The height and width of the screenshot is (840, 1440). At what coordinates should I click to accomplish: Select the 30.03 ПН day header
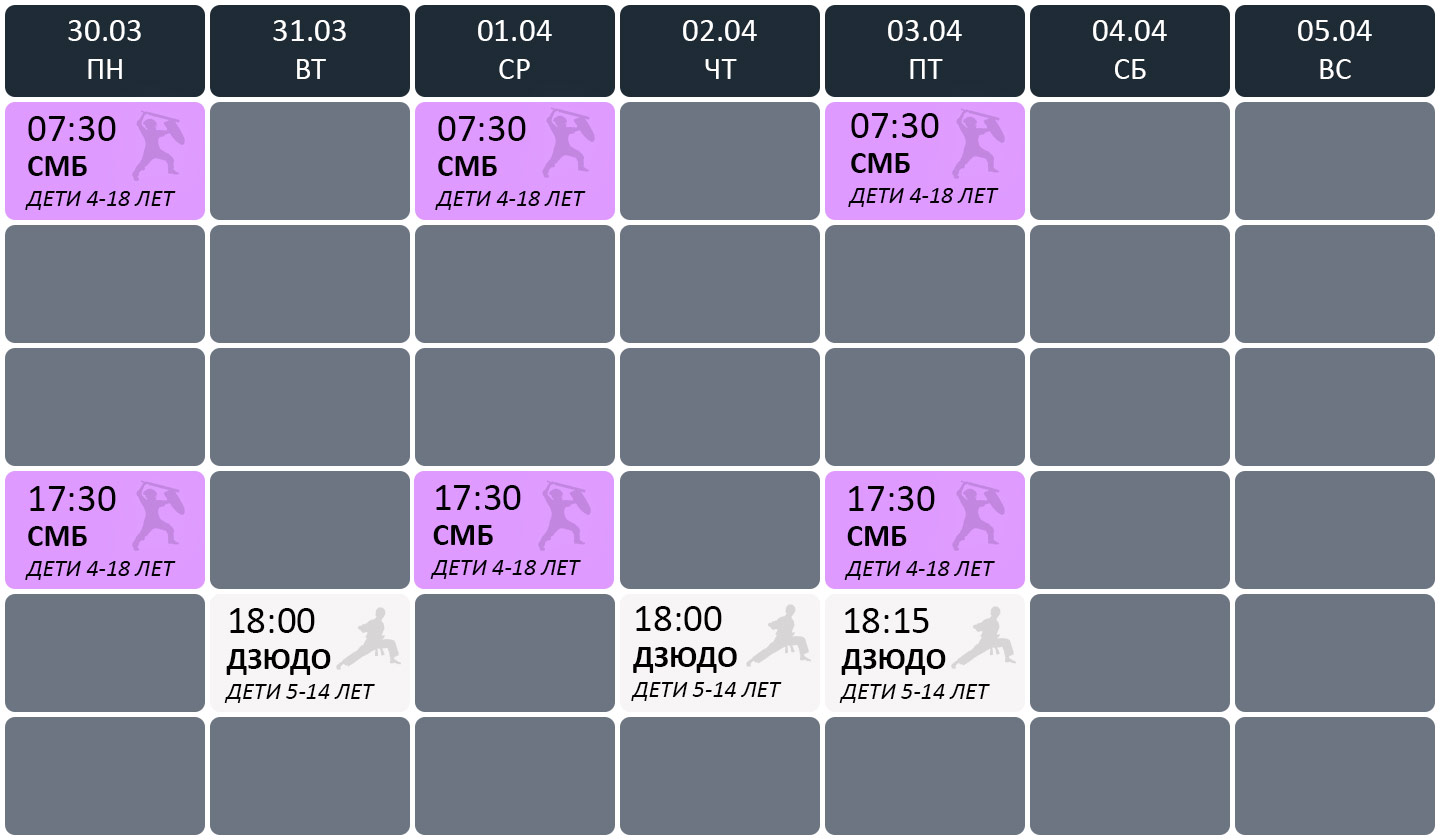pyautogui.click(x=105, y=50)
